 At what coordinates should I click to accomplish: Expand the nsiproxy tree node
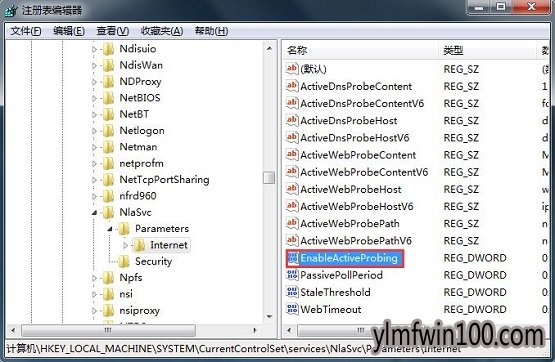(x=94, y=311)
